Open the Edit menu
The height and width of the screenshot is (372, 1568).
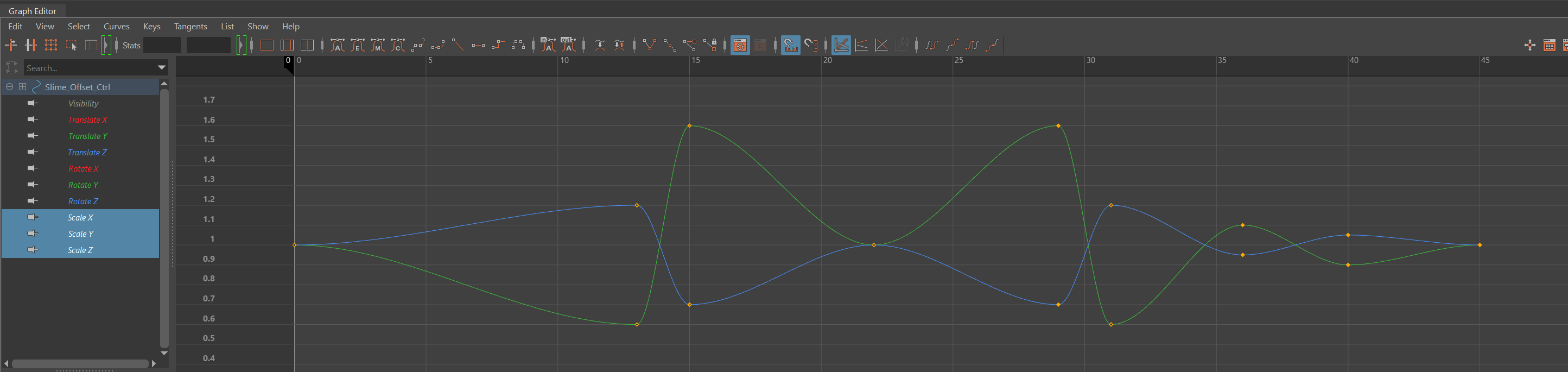[x=15, y=26]
